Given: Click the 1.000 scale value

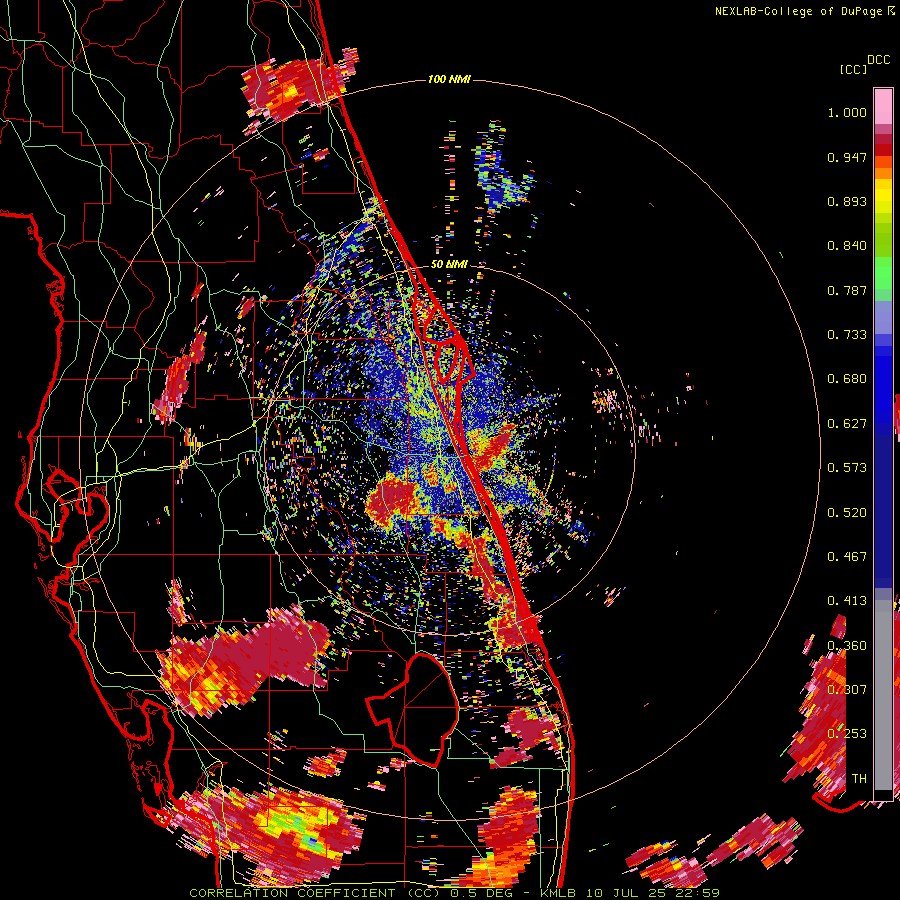Looking at the screenshot, I should pos(847,112).
